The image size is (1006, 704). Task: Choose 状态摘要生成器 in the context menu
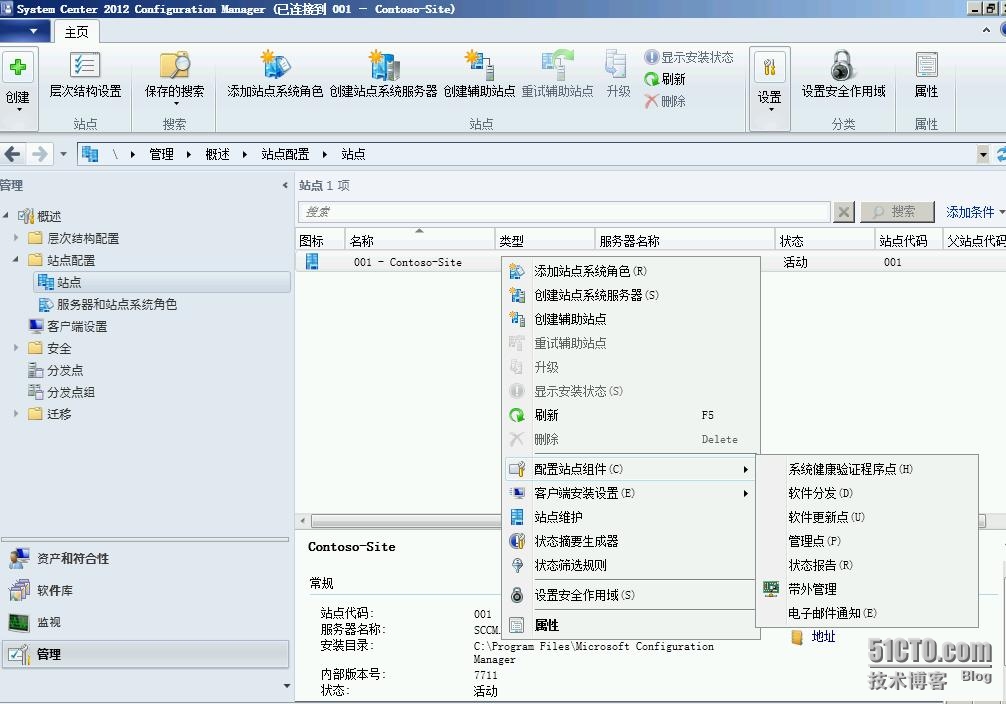pos(631,541)
